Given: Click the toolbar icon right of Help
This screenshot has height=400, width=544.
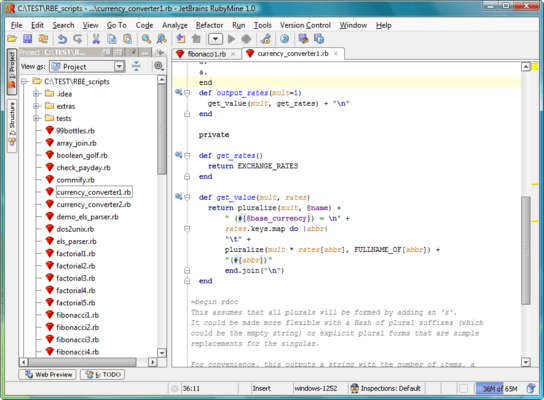Looking at the screenshot, I should (304, 39).
